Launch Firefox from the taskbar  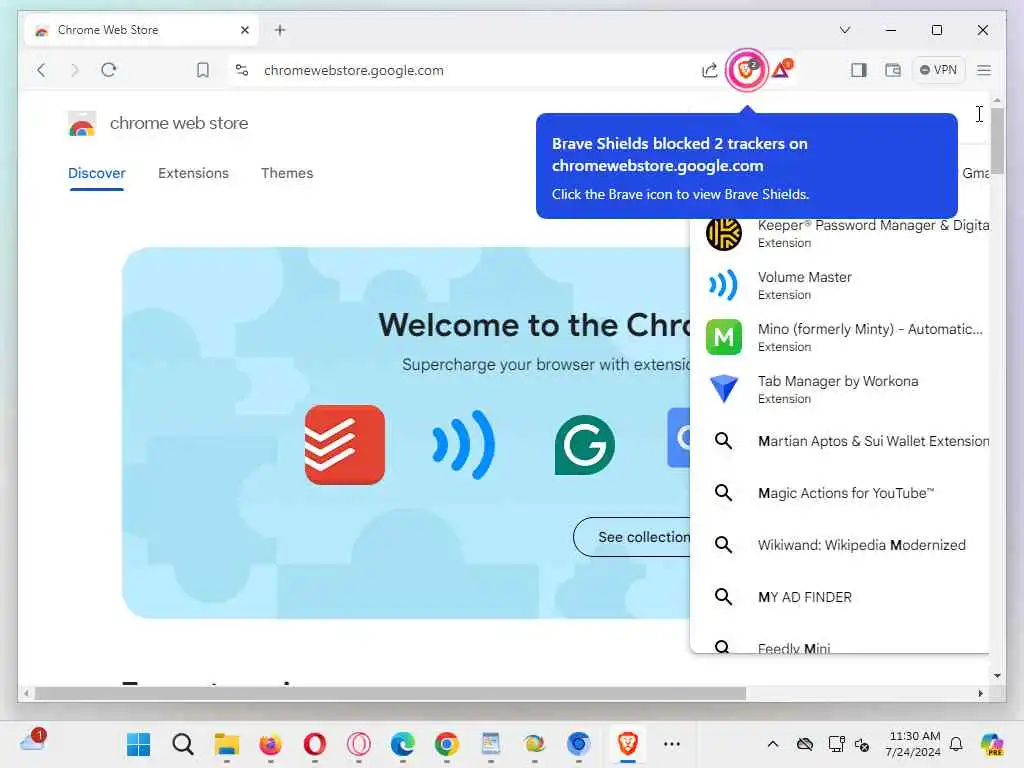pyautogui.click(x=270, y=744)
